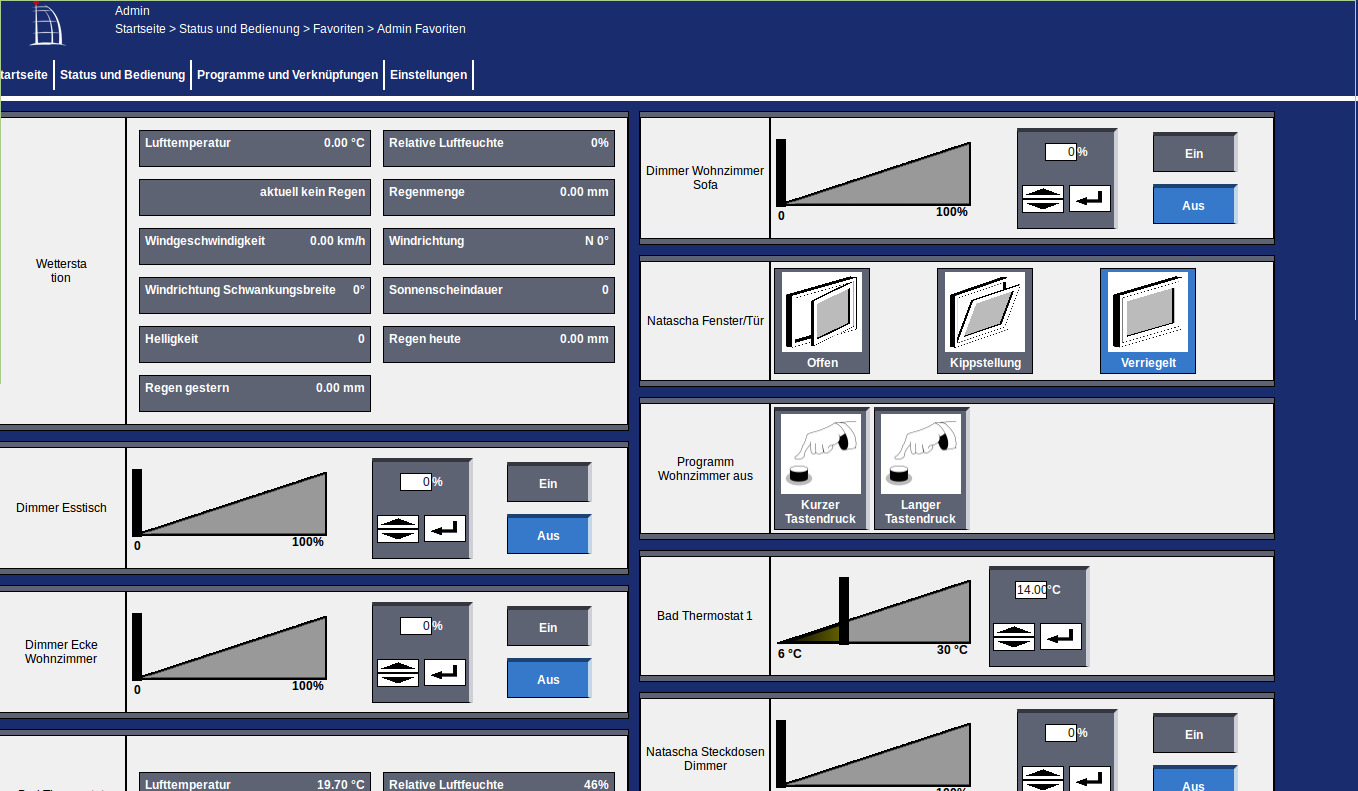Click the Helligkeit field
1358x791 pixels.
pyautogui.click(x=255, y=344)
